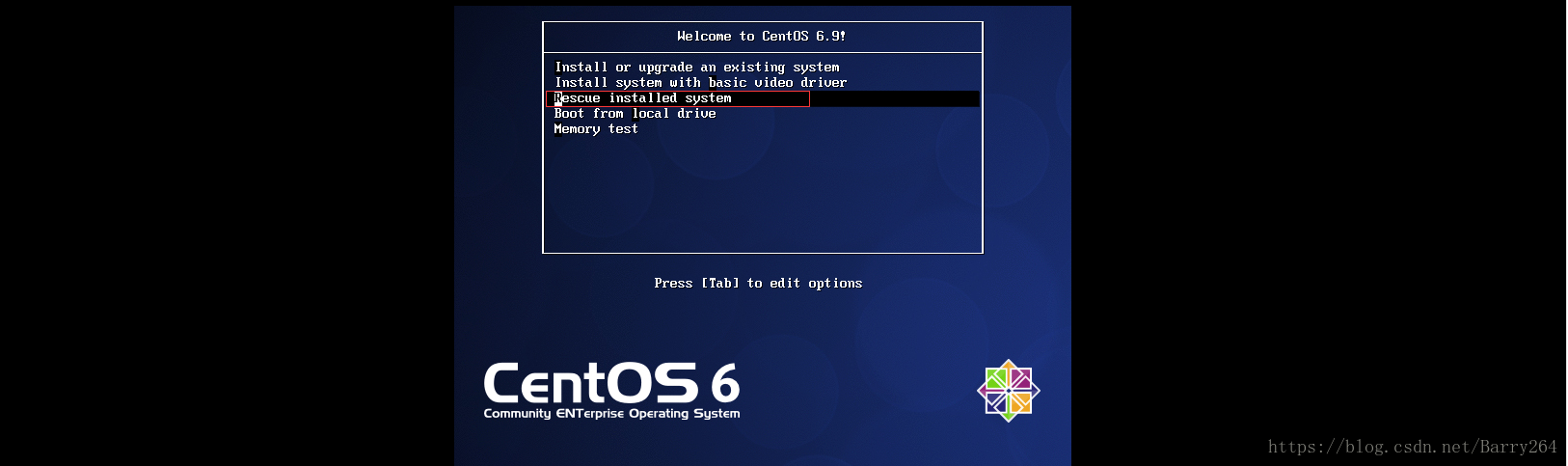Image resolution: width=1568 pixels, height=466 pixels.
Task: Click the "Welcome to CentOS 6.9!" title
Action: click(762, 37)
